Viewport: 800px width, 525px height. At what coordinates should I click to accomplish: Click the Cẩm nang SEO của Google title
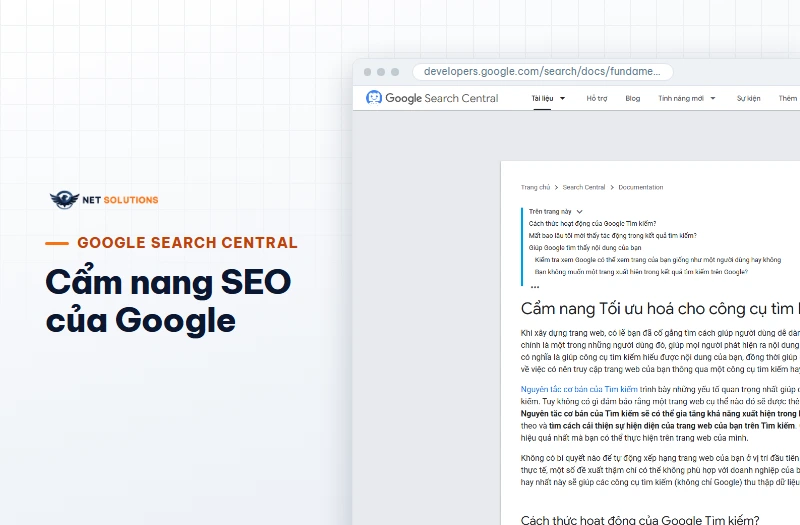click(x=168, y=301)
